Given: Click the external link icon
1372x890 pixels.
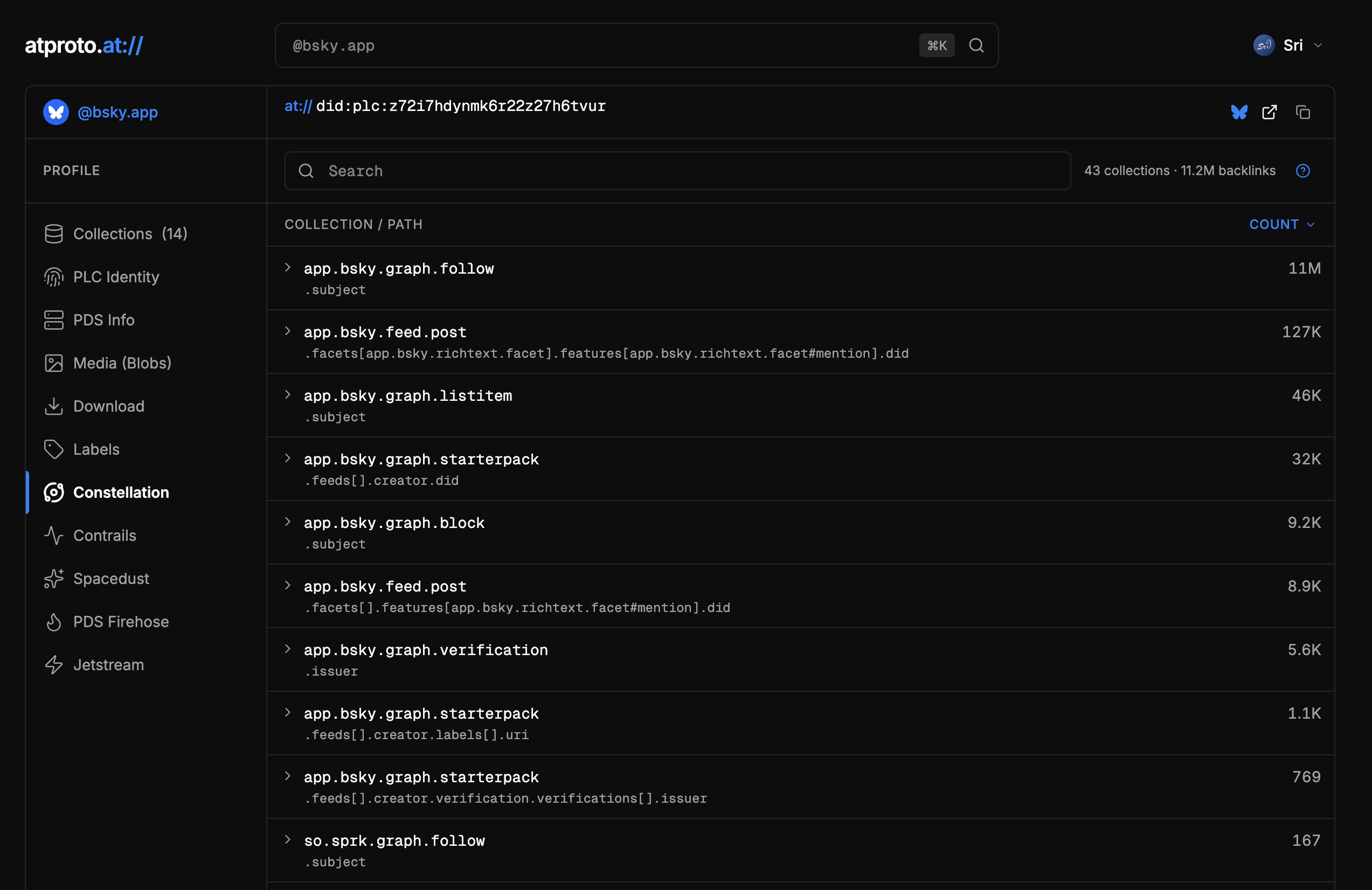Looking at the screenshot, I should 1270,113.
